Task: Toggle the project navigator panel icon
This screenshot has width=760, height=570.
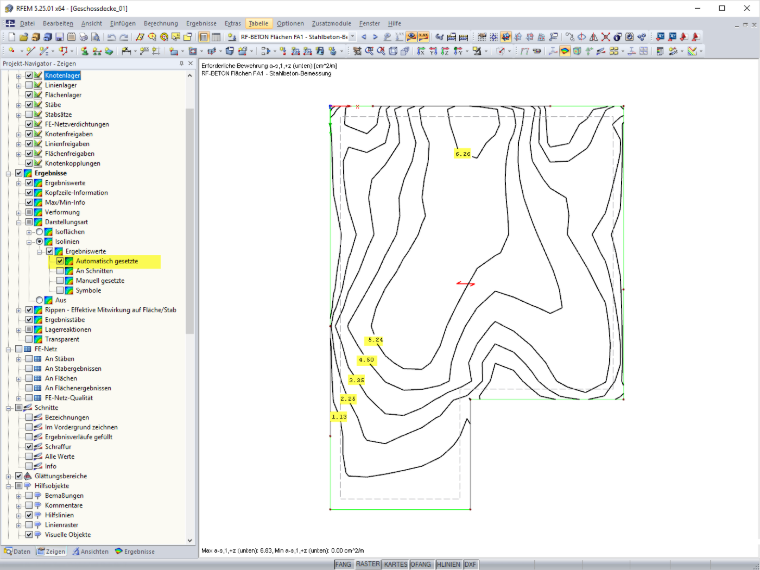Action: pyautogui.click(x=204, y=37)
